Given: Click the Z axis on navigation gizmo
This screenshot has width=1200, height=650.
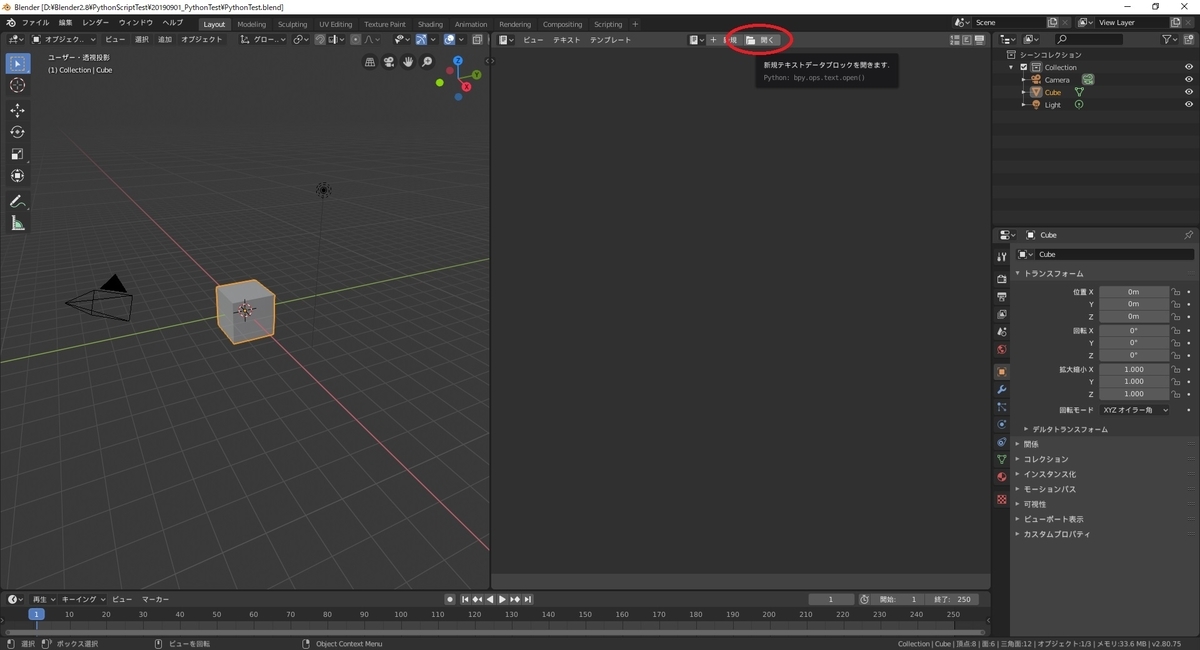Looking at the screenshot, I should pos(458,61).
